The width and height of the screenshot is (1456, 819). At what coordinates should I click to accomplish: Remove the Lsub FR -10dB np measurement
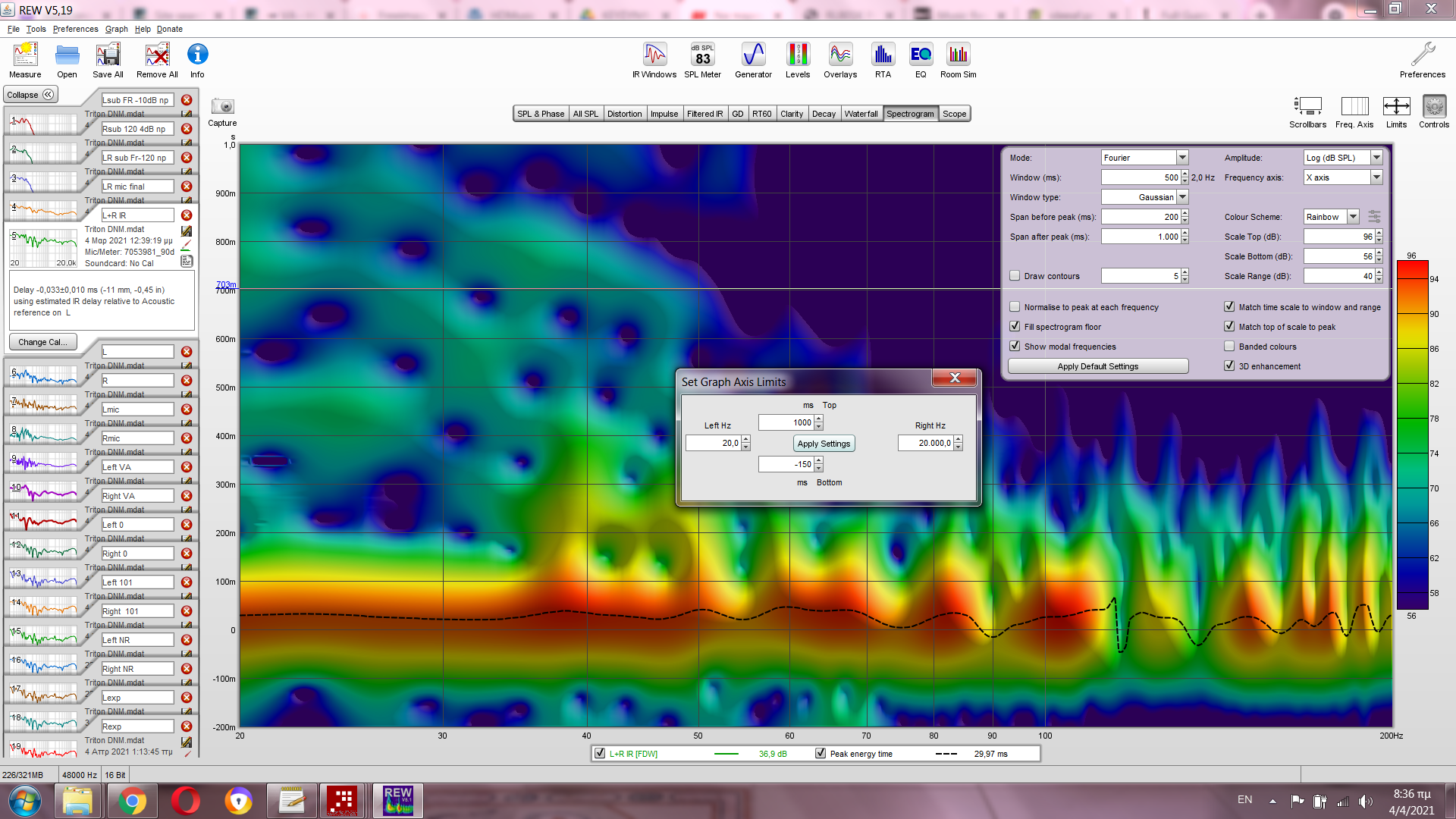187,100
